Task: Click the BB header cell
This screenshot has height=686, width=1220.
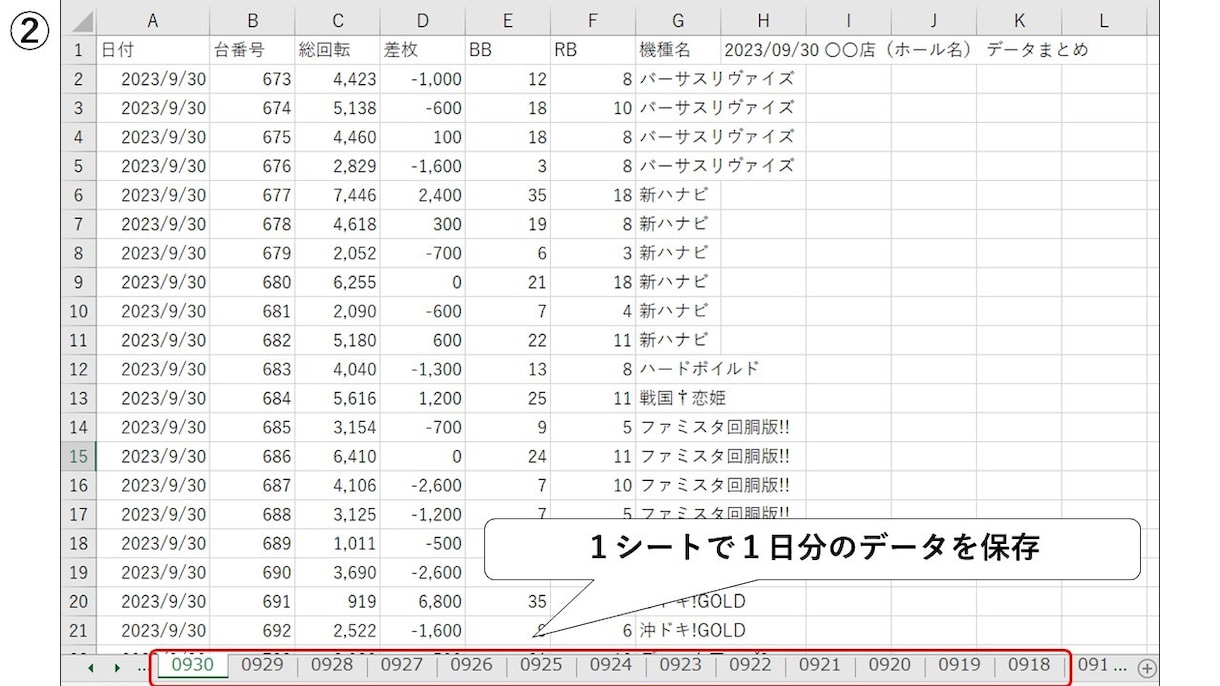Action: pyautogui.click(x=508, y=50)
